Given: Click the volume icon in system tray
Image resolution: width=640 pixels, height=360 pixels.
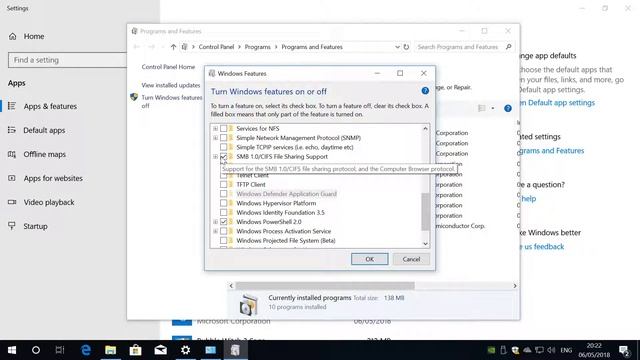Looking at the screenshot, I should click(x=551, y=350).
